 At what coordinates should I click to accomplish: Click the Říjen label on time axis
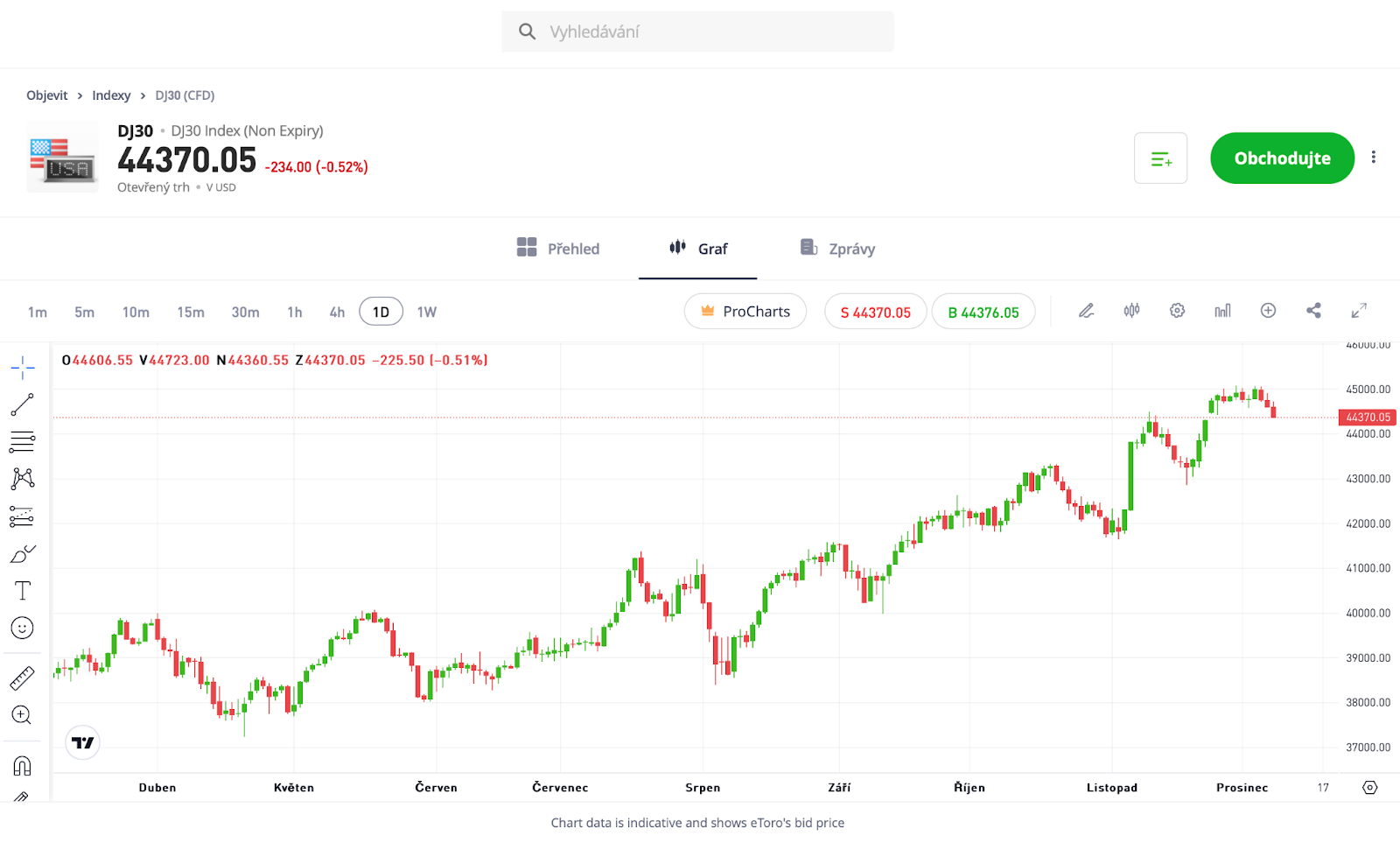(969, 788)
